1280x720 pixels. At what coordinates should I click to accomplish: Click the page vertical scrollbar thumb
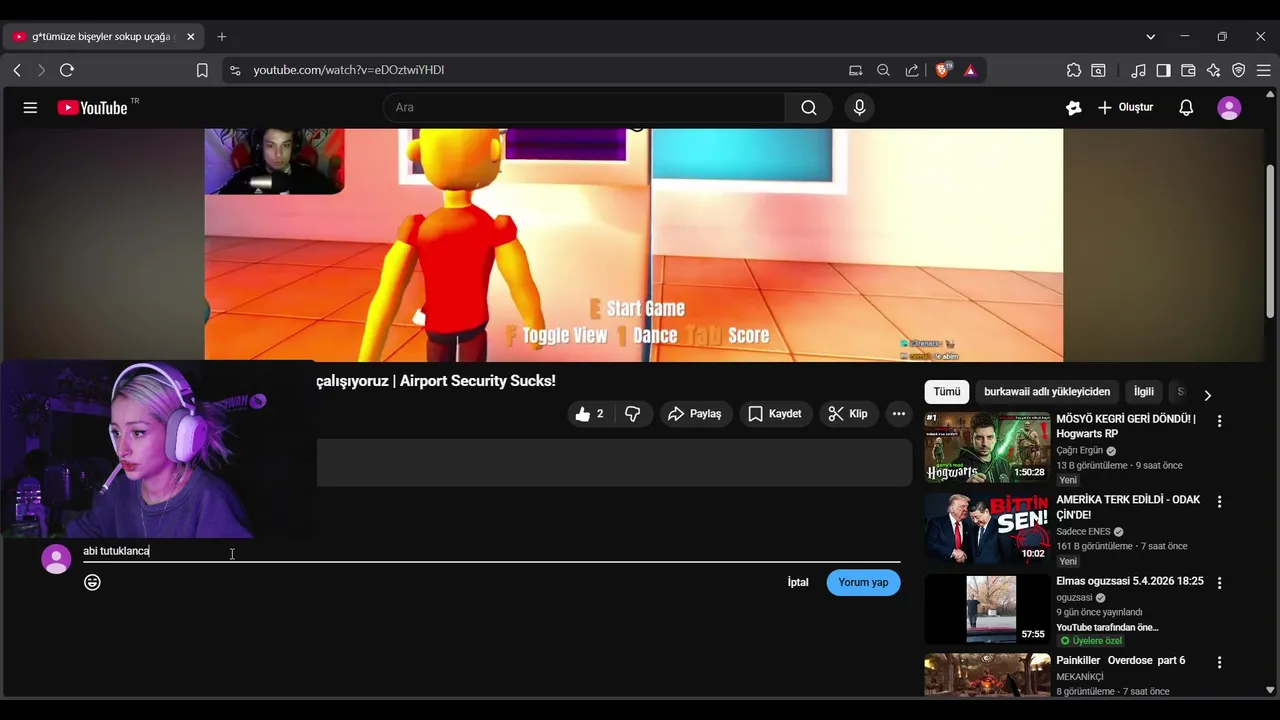tap(1270, 241)
